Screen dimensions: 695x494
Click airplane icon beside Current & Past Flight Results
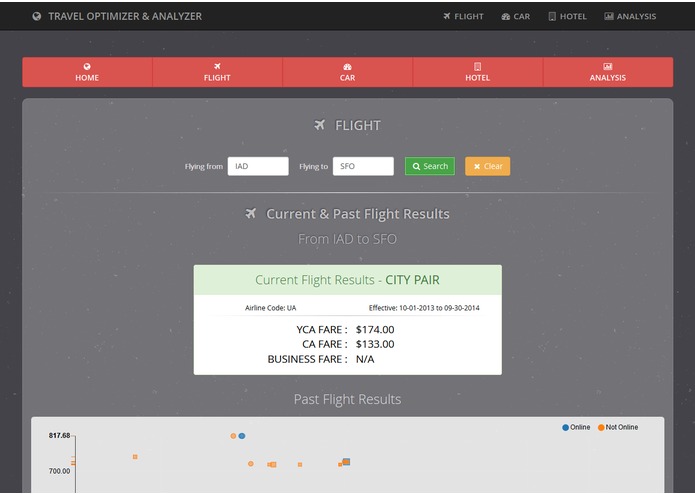[x=251, y=214]
